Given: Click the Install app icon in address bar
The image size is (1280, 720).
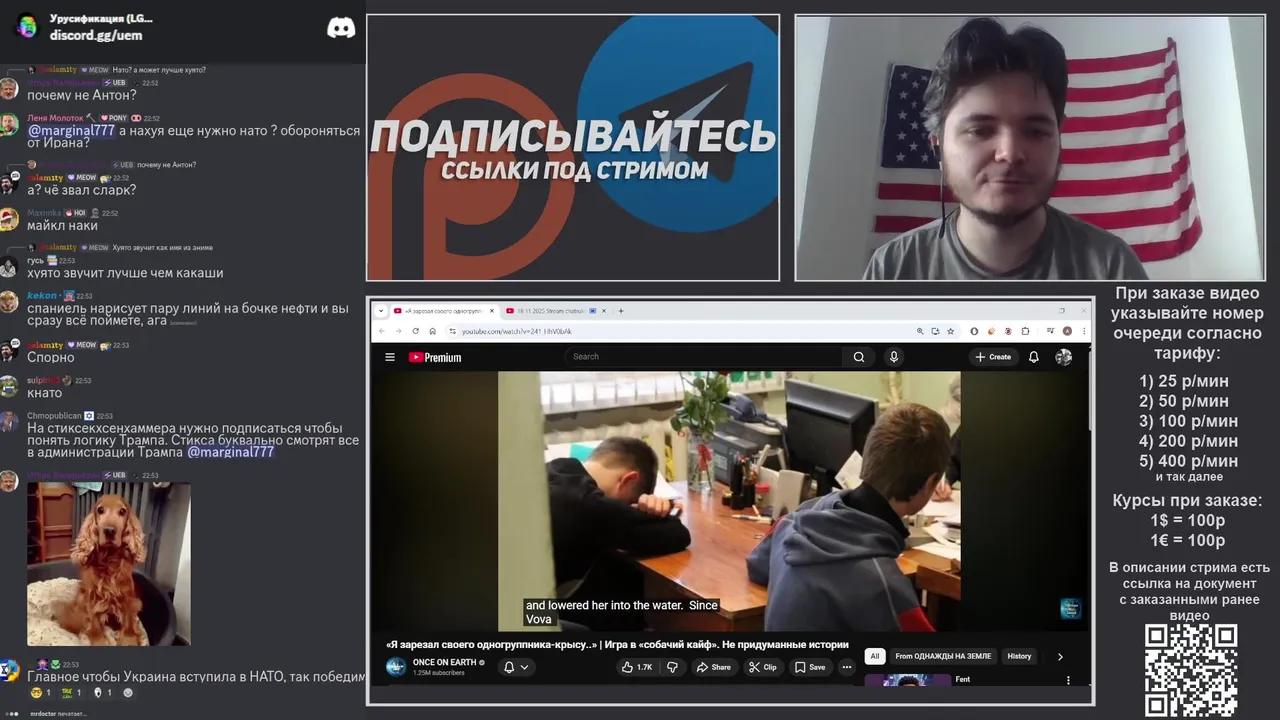Looking at the screenshot, I should pyautogui.click(x=935, y=331).
